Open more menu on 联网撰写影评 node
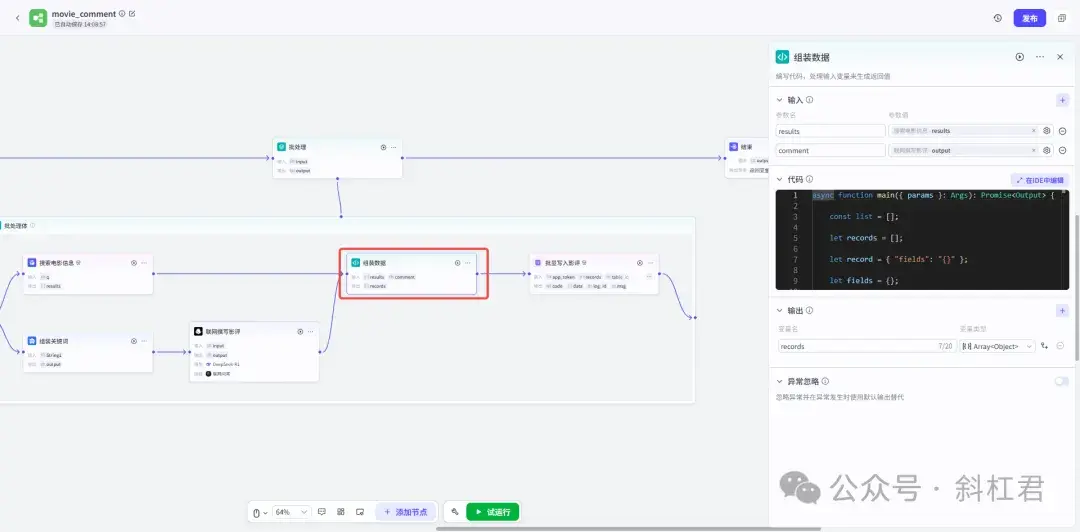 point(311,331)
